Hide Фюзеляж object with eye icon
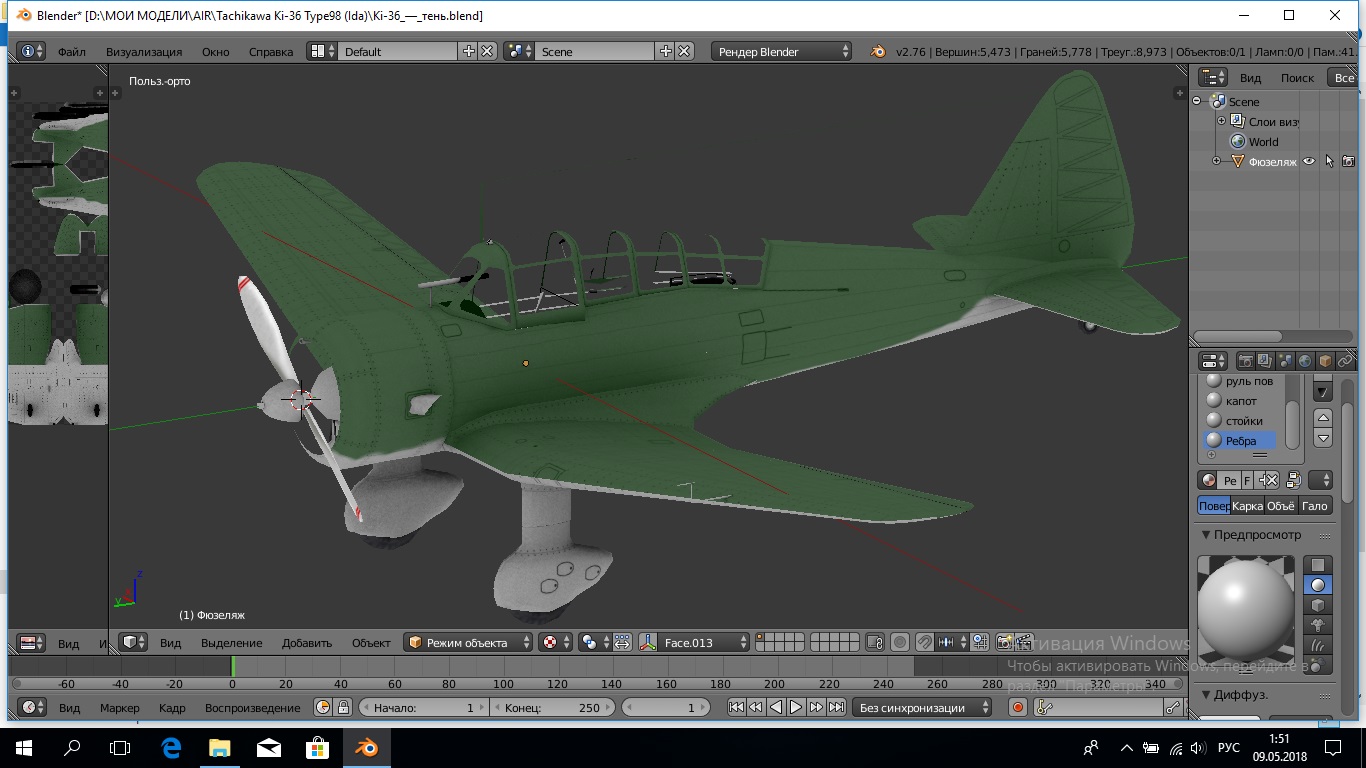The width and height of the screenshot is (1366, 768). pyautogui.click(x=1308, y=161)
